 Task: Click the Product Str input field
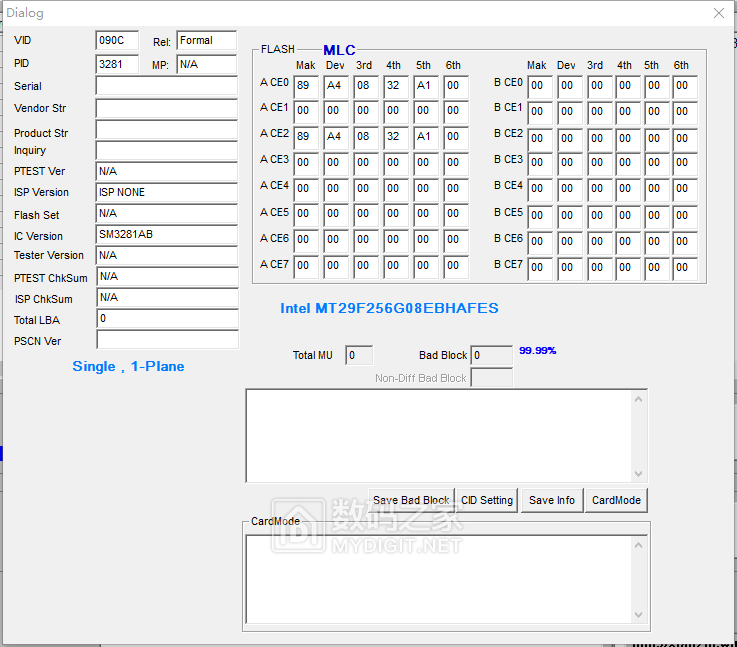(166, 130)
